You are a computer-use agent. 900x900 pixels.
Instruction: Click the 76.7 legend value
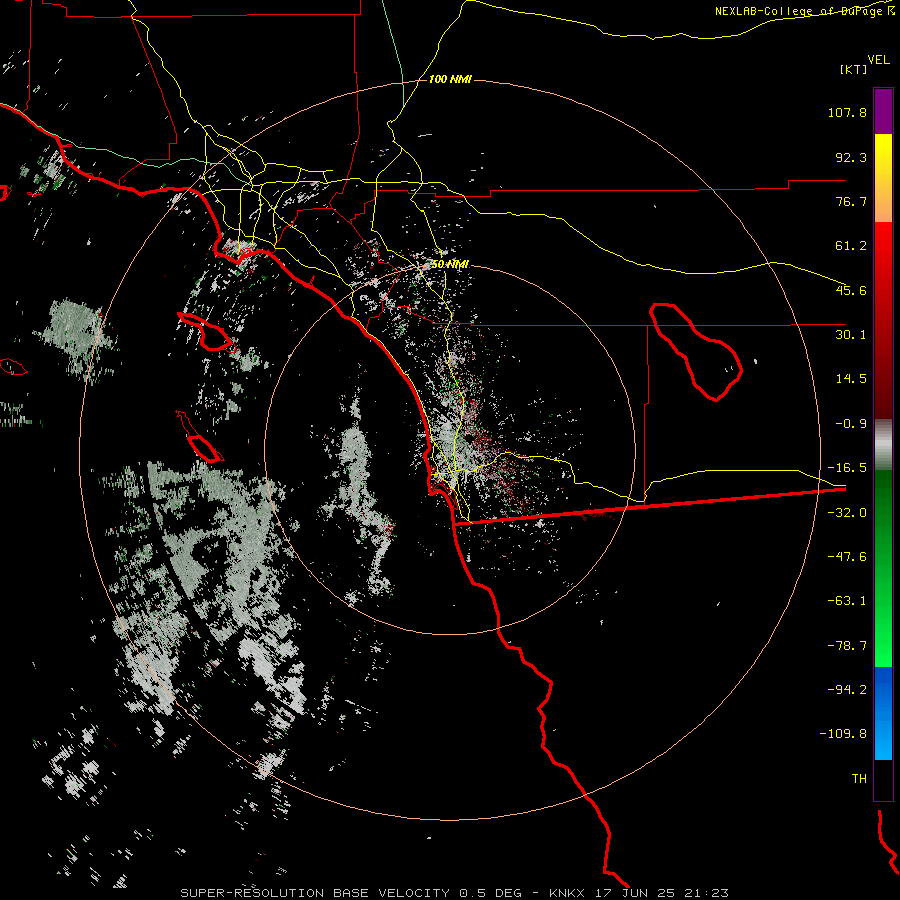coord(851,201)
